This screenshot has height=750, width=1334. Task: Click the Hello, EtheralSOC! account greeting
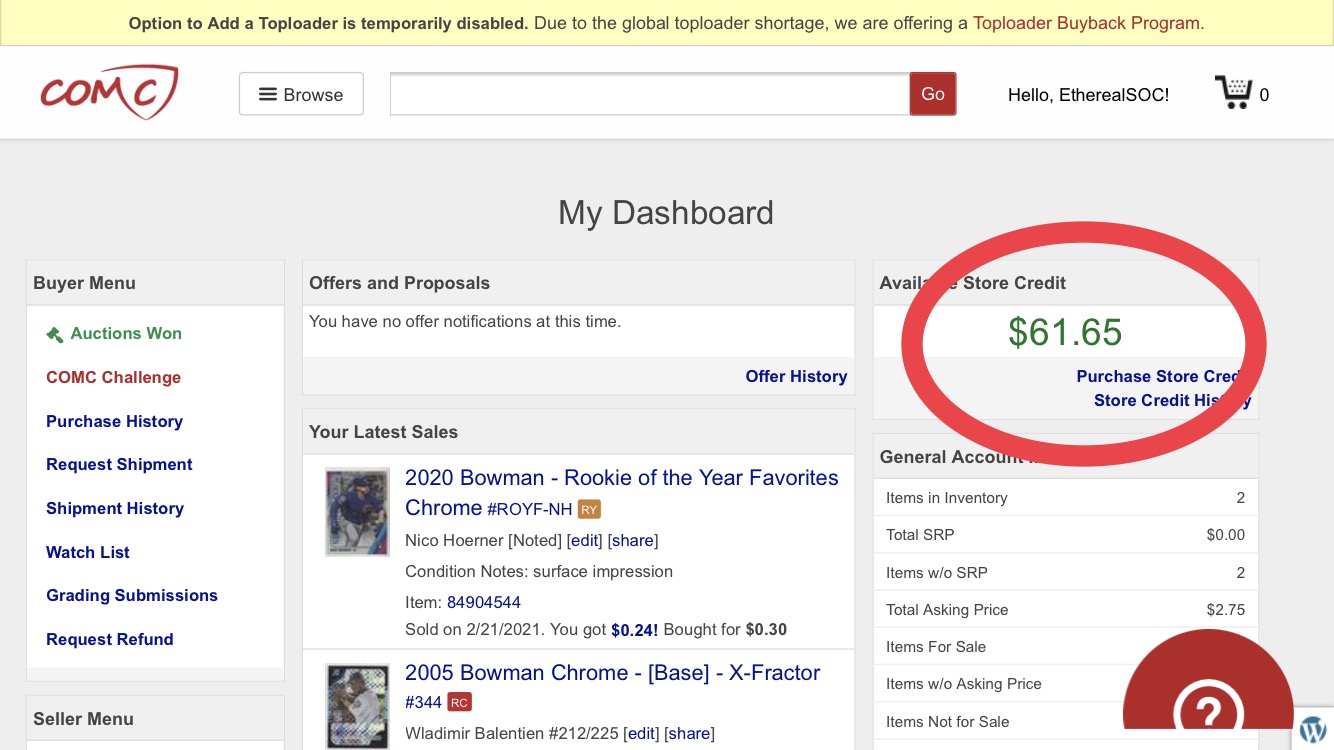click(1088, 95)
